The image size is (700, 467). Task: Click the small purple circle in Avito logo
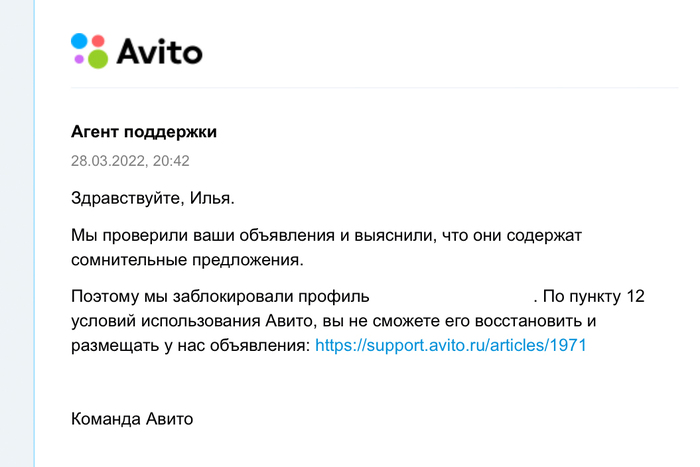point(79,58)
